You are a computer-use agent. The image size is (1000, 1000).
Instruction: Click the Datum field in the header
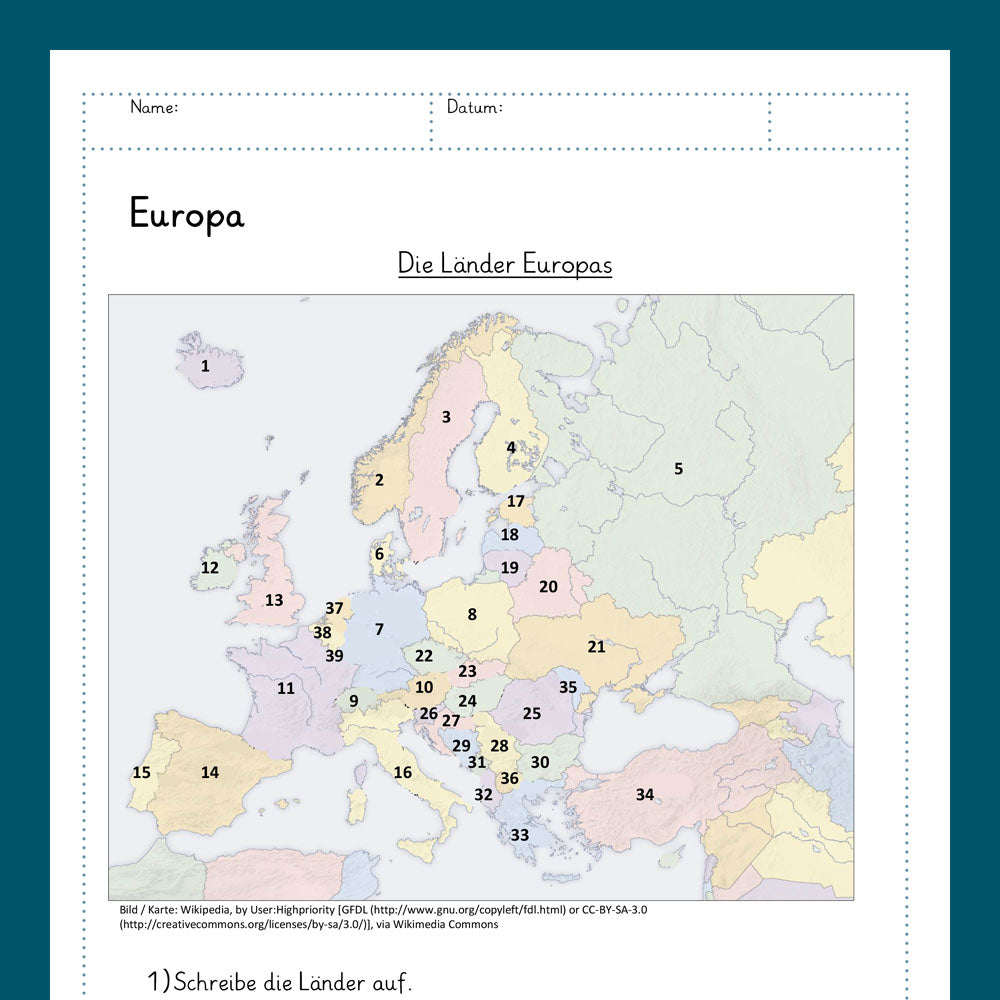pos(601,121)
